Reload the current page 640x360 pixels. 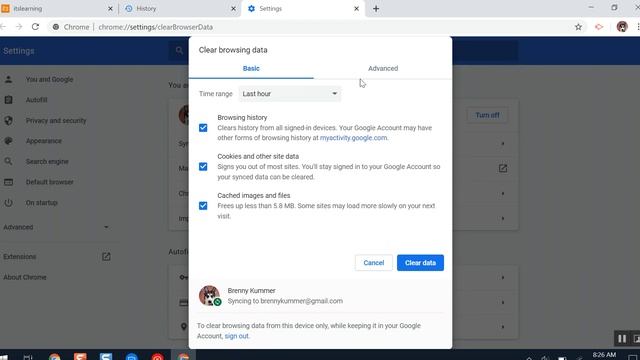pyautogui.click(x=36, y=27)
